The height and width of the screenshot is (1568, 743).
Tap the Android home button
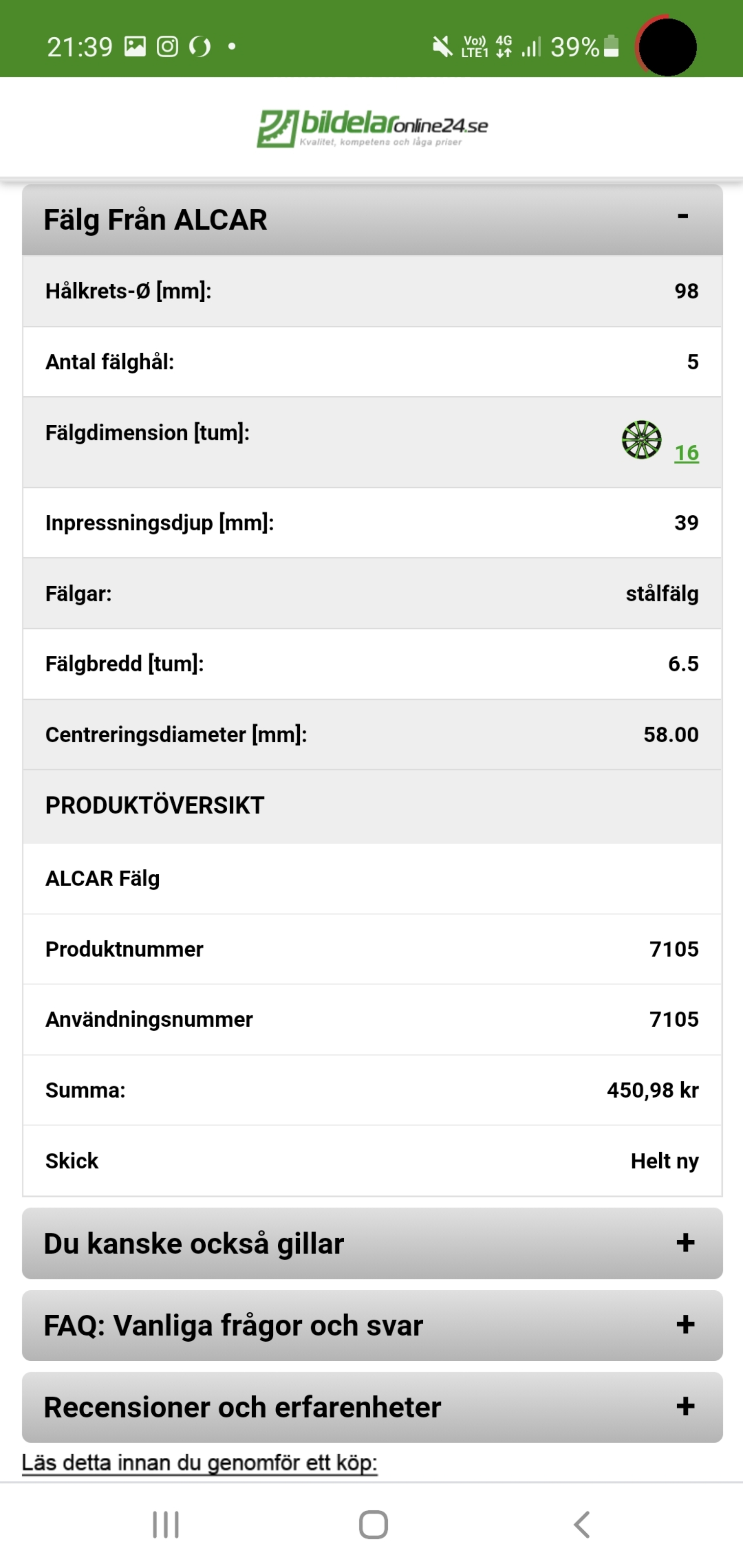(x=373, y=1525)
